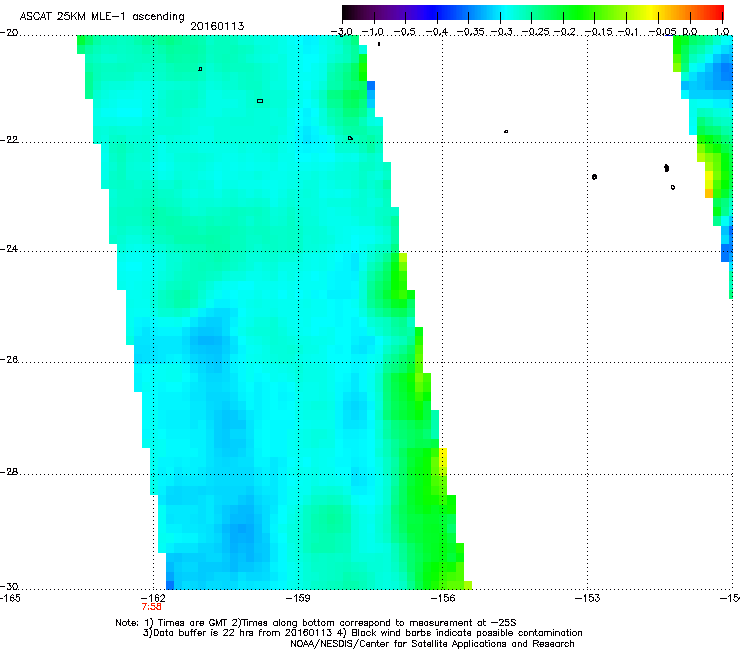The height and width of the screenshot is (650, 740).
Task: Click the -0.05 color scale label
Action: pos(662,32)
